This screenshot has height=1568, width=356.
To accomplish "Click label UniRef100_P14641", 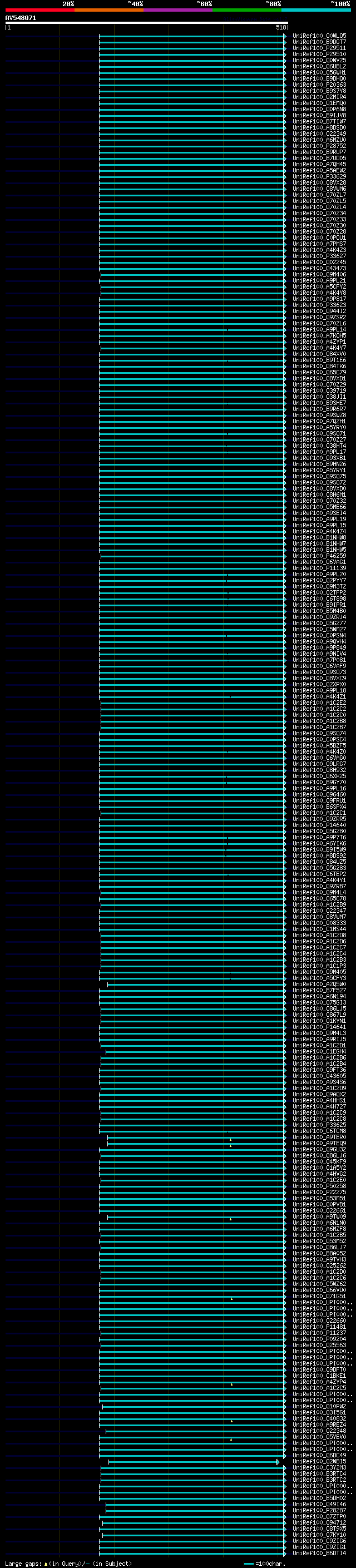I will tap(319, 1027).
